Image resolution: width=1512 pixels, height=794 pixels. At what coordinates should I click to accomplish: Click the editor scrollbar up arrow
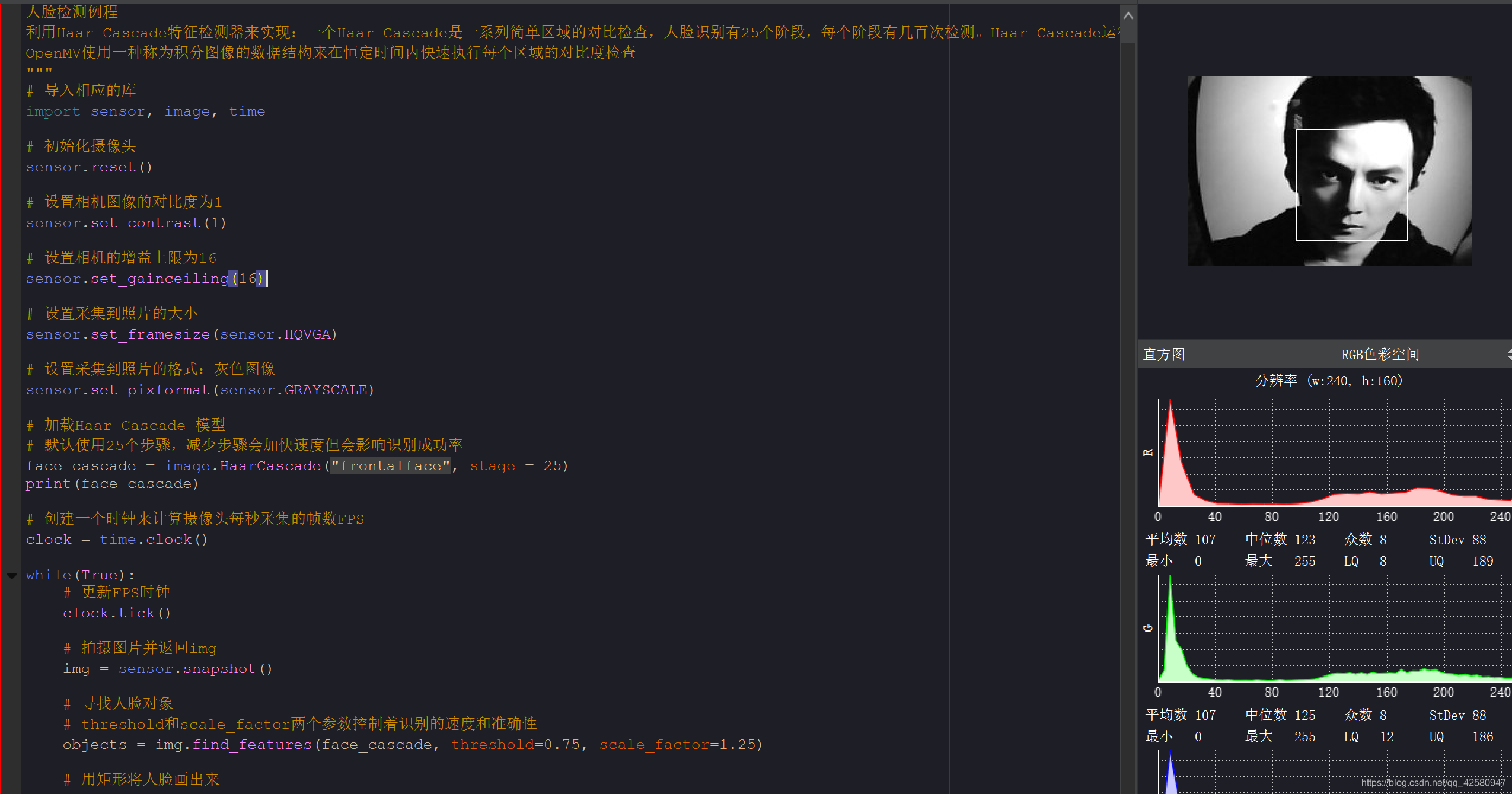(1128, 16)
